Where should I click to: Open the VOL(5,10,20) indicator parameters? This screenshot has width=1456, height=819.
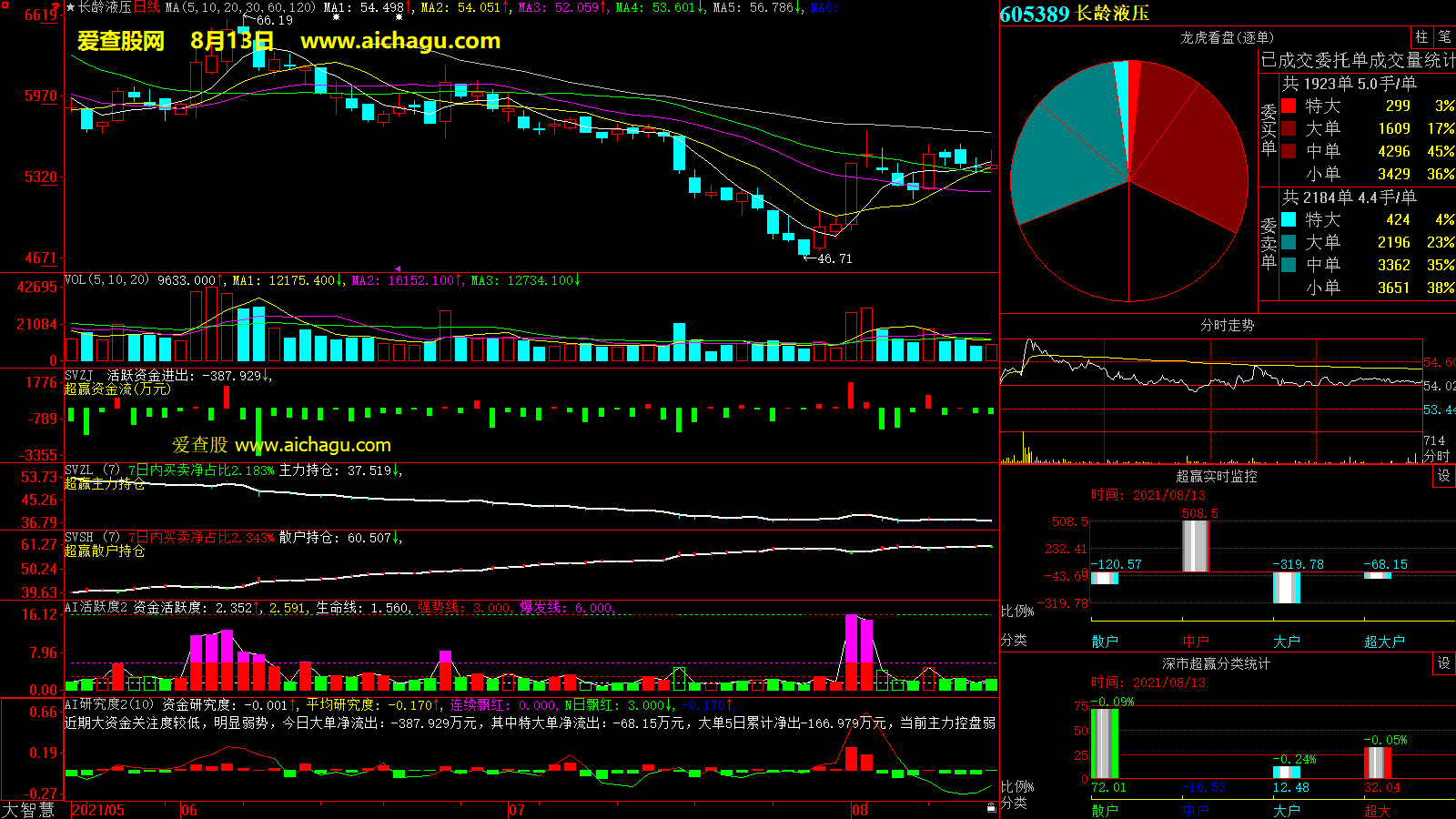click(x=106, y=280)
